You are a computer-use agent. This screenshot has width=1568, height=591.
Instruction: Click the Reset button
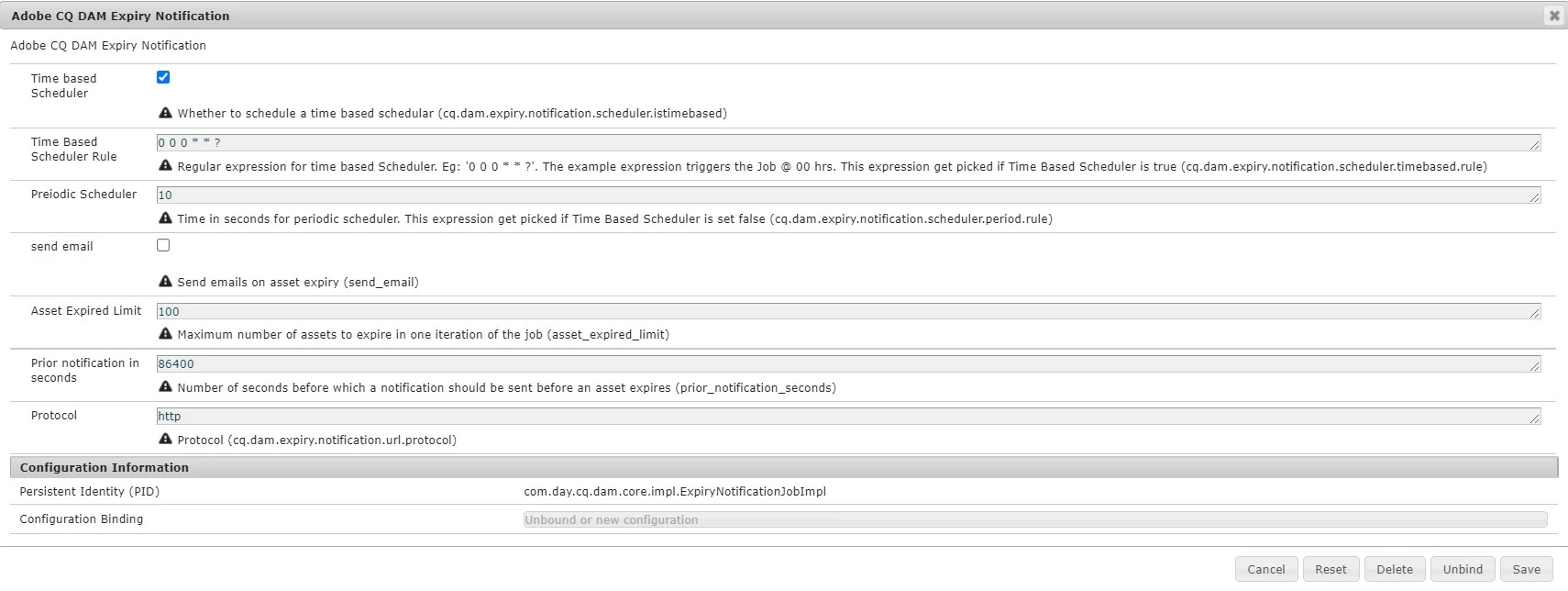1331,569
